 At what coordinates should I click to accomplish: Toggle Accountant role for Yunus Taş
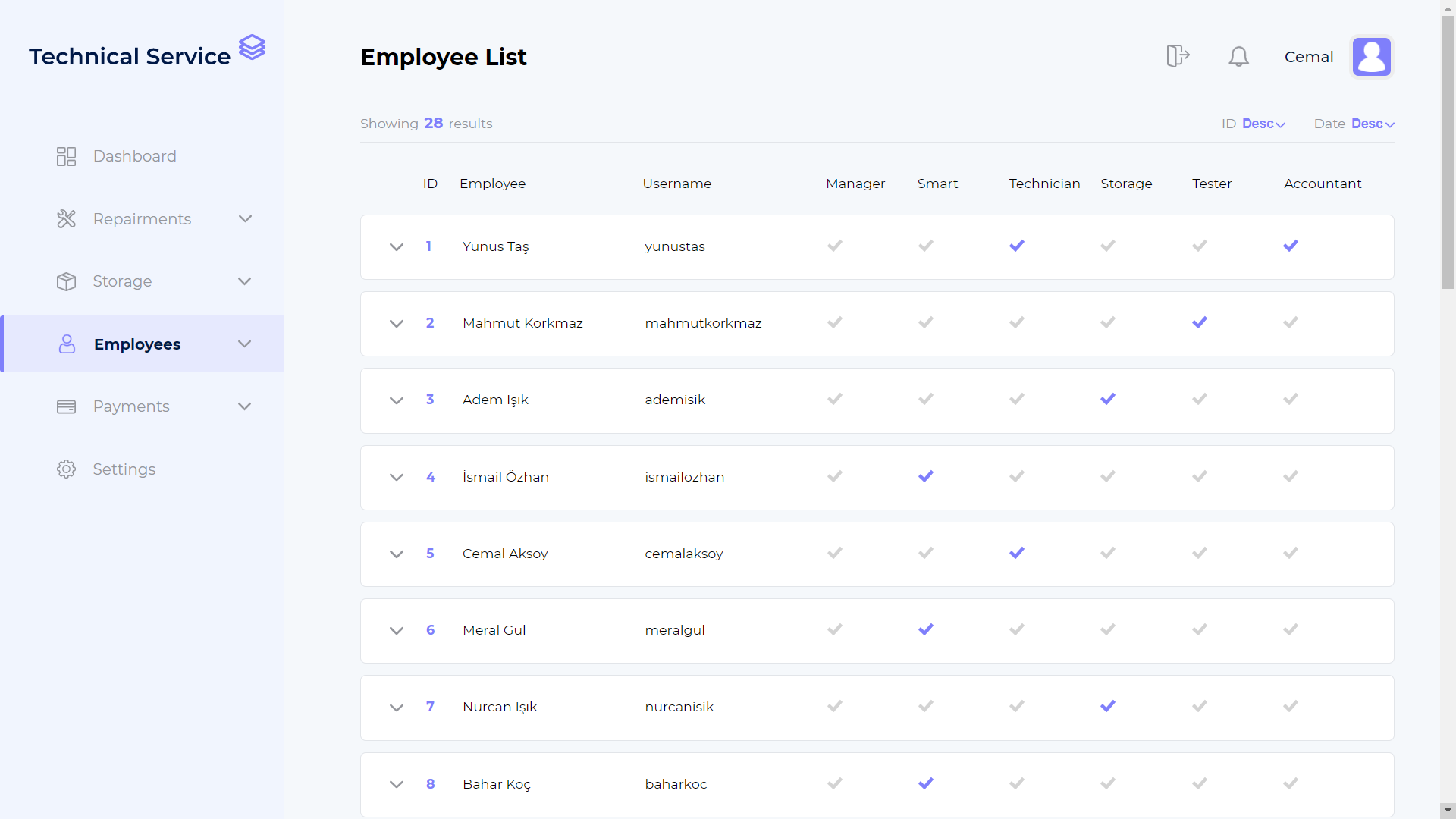coord(1291,246)
